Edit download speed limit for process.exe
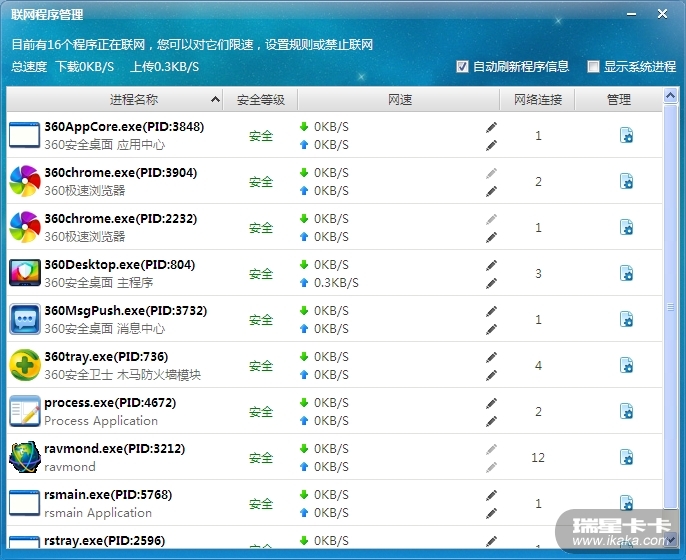This screenshot has width=686, height=560. pyautogui.click(x=491, y=403)
